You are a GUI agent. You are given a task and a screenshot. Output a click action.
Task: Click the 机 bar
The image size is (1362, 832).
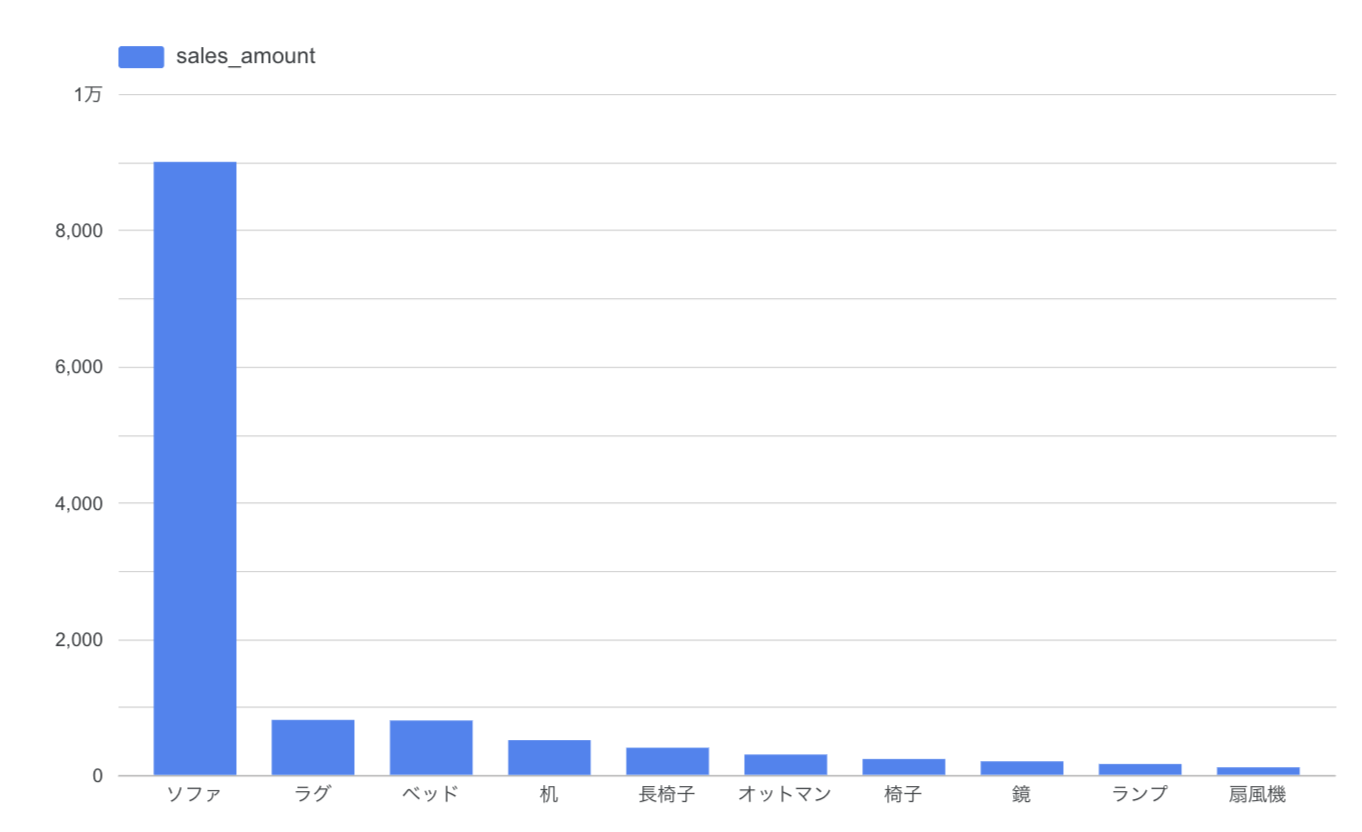click(549, 757)
